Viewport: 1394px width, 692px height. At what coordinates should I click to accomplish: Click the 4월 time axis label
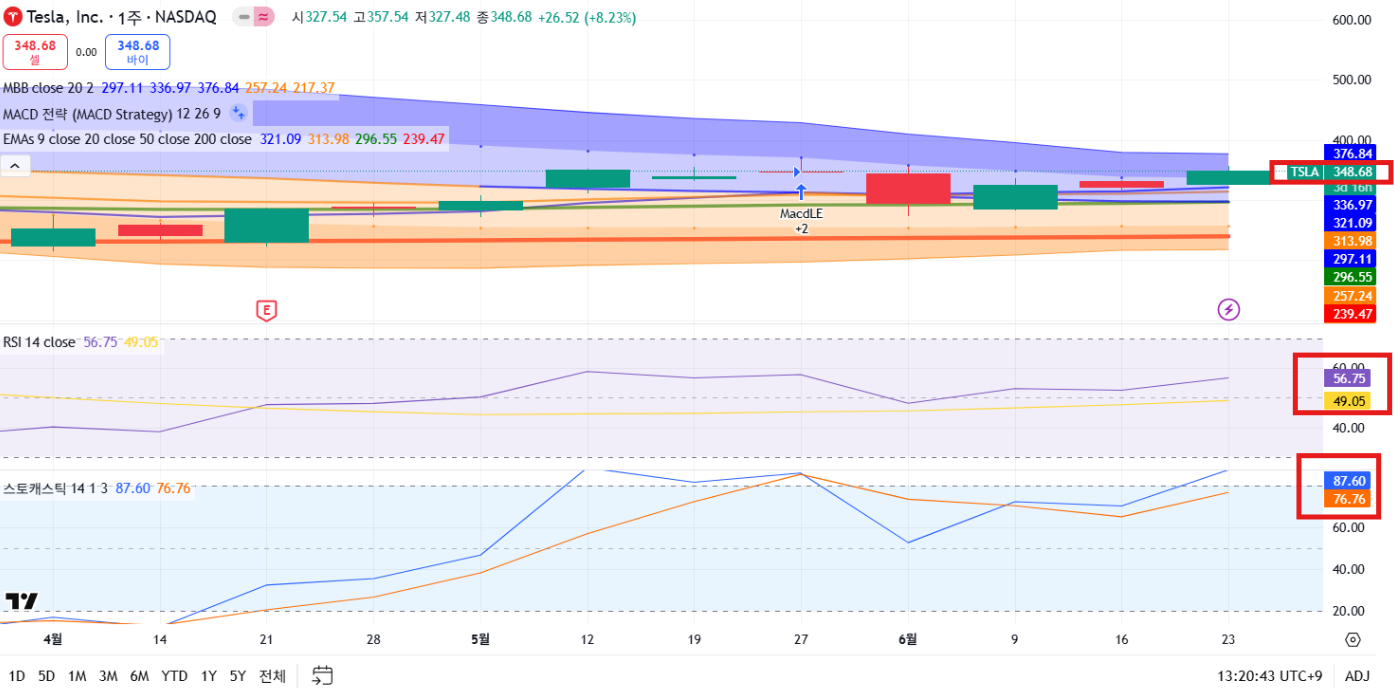(x=53, y=638)
